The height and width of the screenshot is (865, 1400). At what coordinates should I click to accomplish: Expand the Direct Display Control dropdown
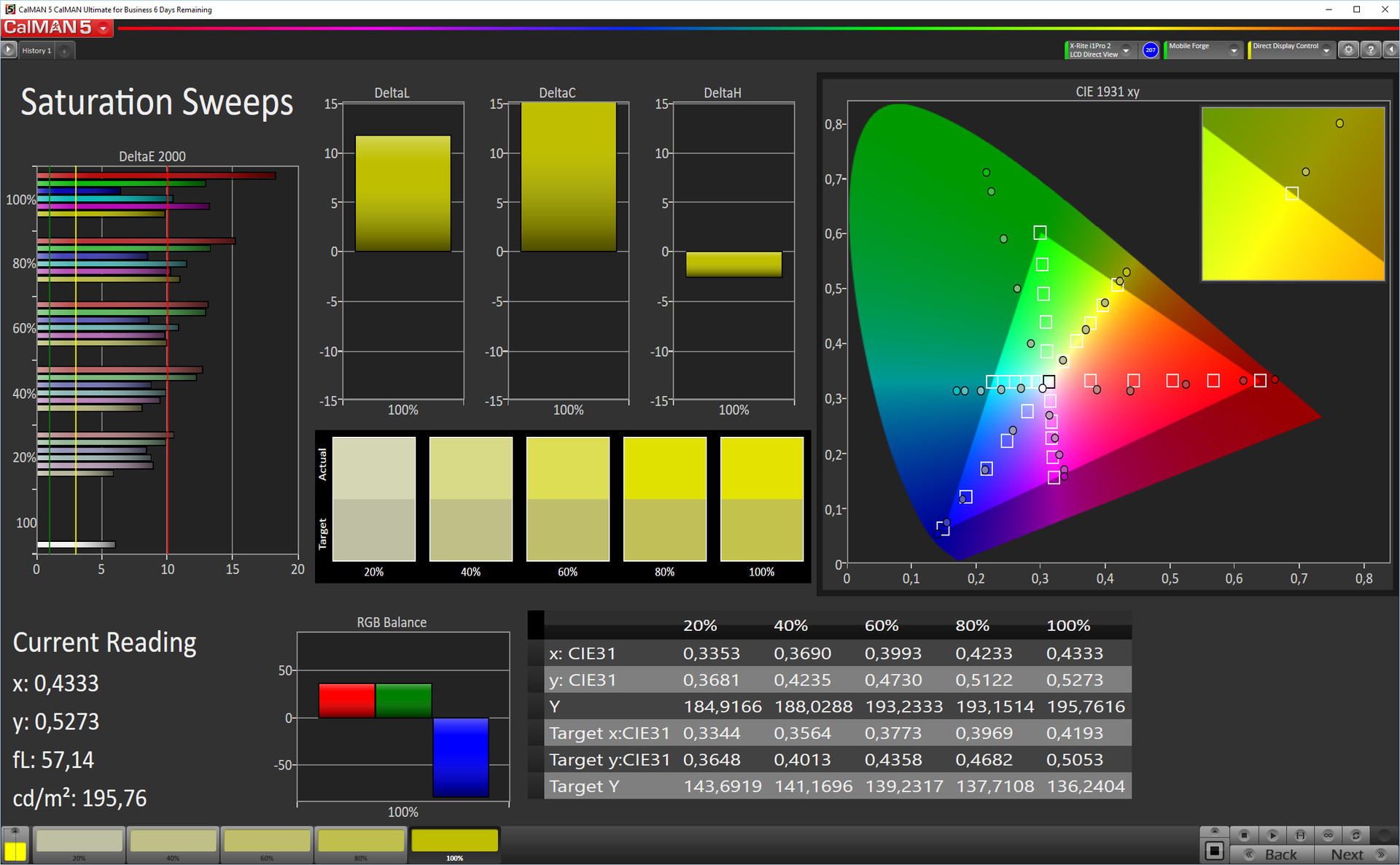pos(1326,50)
